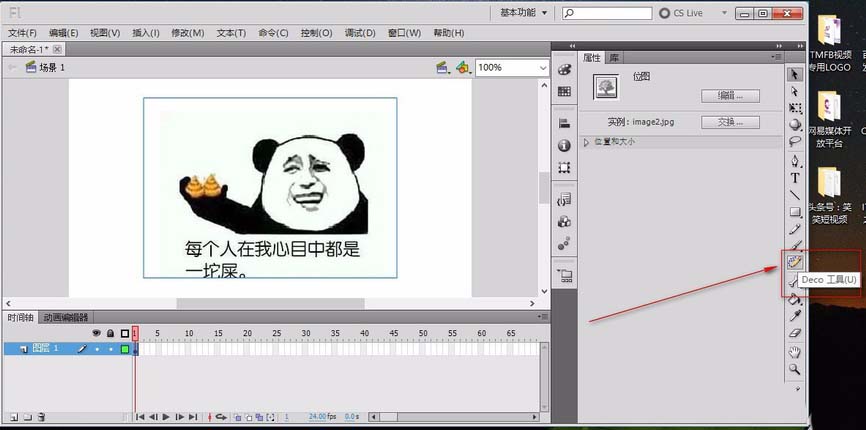Toggle show all layers as outlines
The width and height of the screenshot is (866, 430).
[x=125, y=333]
